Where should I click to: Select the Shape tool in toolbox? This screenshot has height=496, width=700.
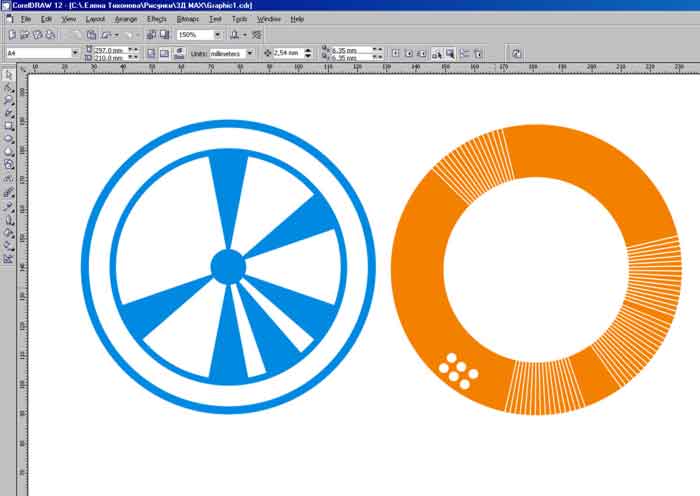pyautogui.click(x=8, y=88)
